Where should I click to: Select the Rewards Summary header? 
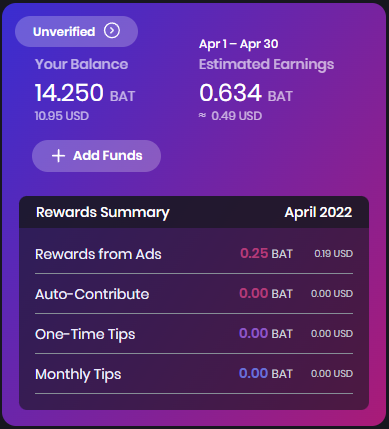tap(103, 213)
